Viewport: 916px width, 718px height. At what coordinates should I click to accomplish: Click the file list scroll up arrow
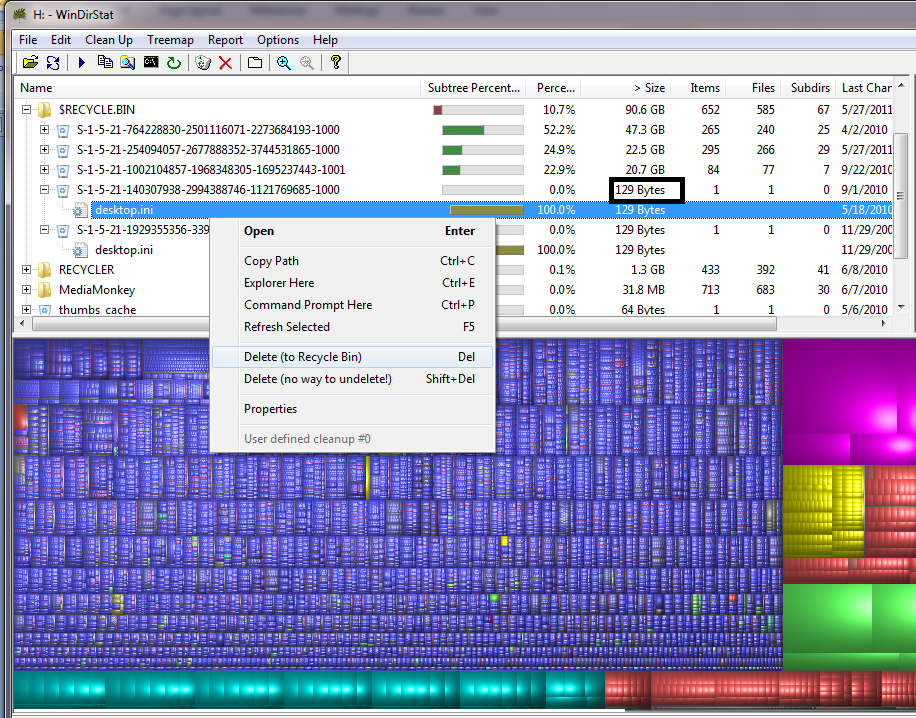point(901,85)
